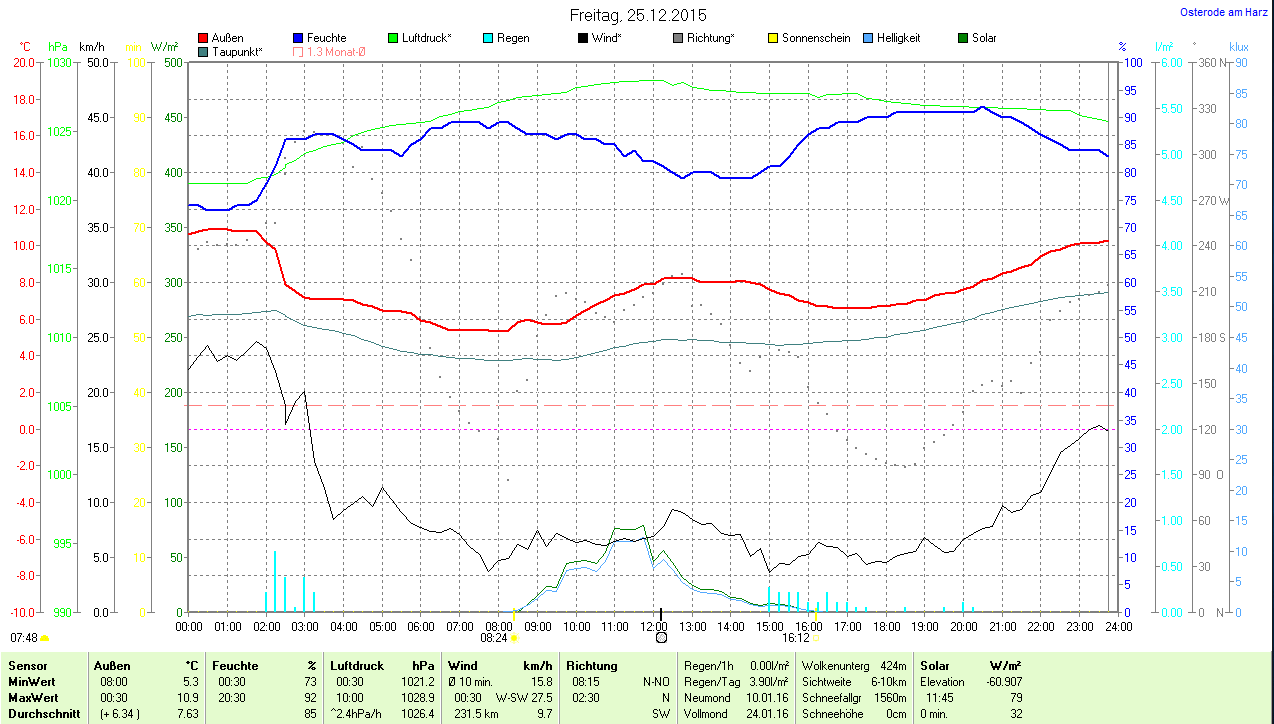Click the gray Richtung legend icon
This screenshot has width=1274, height=724.
click(678, 38)
